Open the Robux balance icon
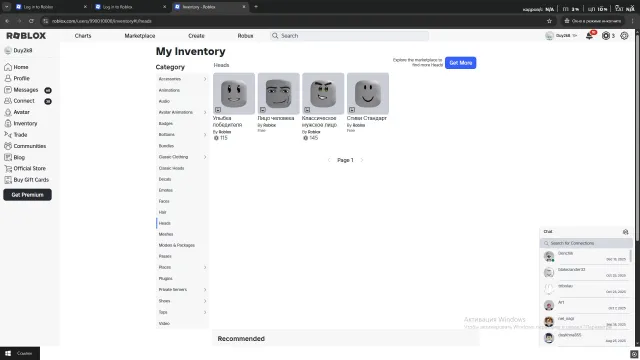The height and width of the screenshot is (360, 640). coord(606,36)
